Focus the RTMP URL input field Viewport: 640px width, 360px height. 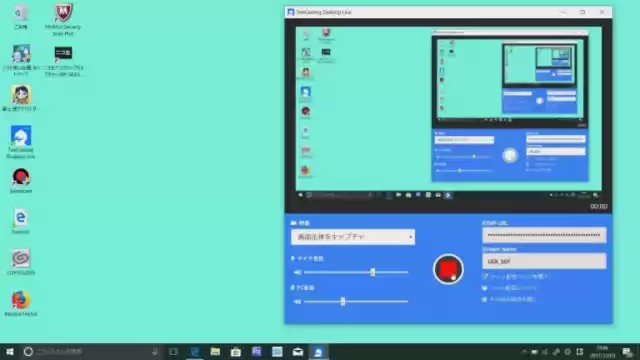544,235
